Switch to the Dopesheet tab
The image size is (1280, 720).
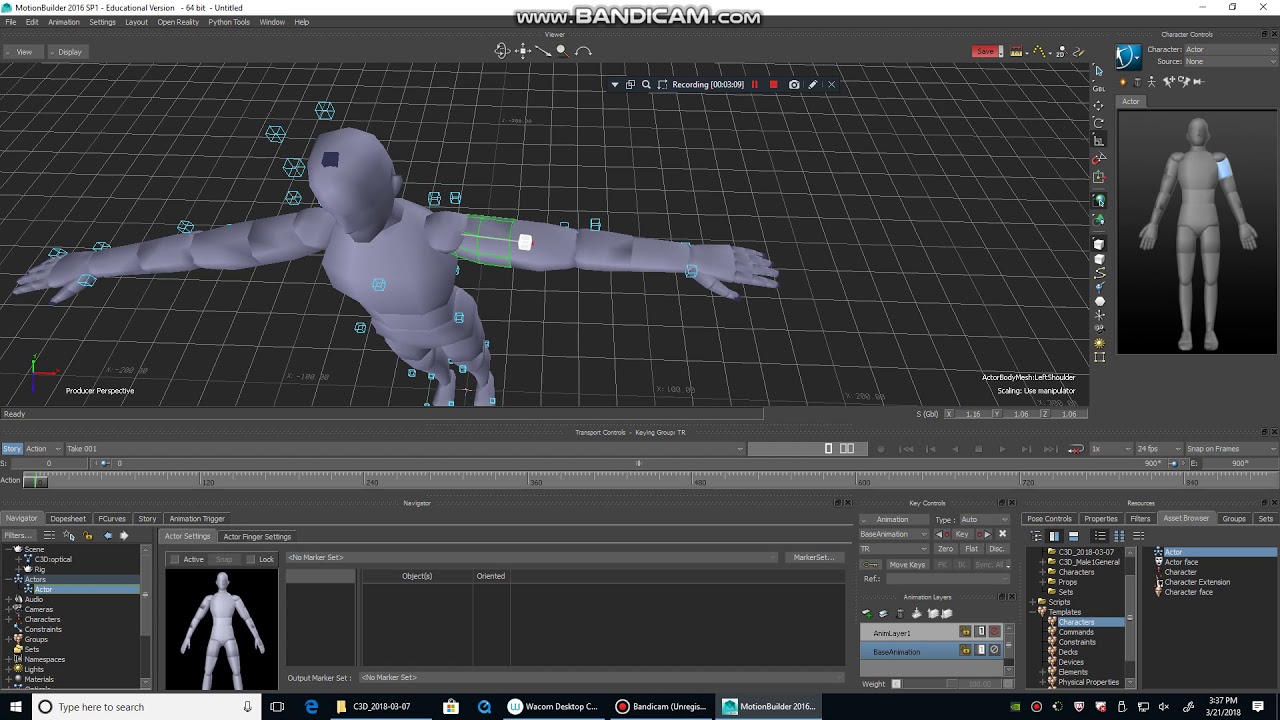68,519
